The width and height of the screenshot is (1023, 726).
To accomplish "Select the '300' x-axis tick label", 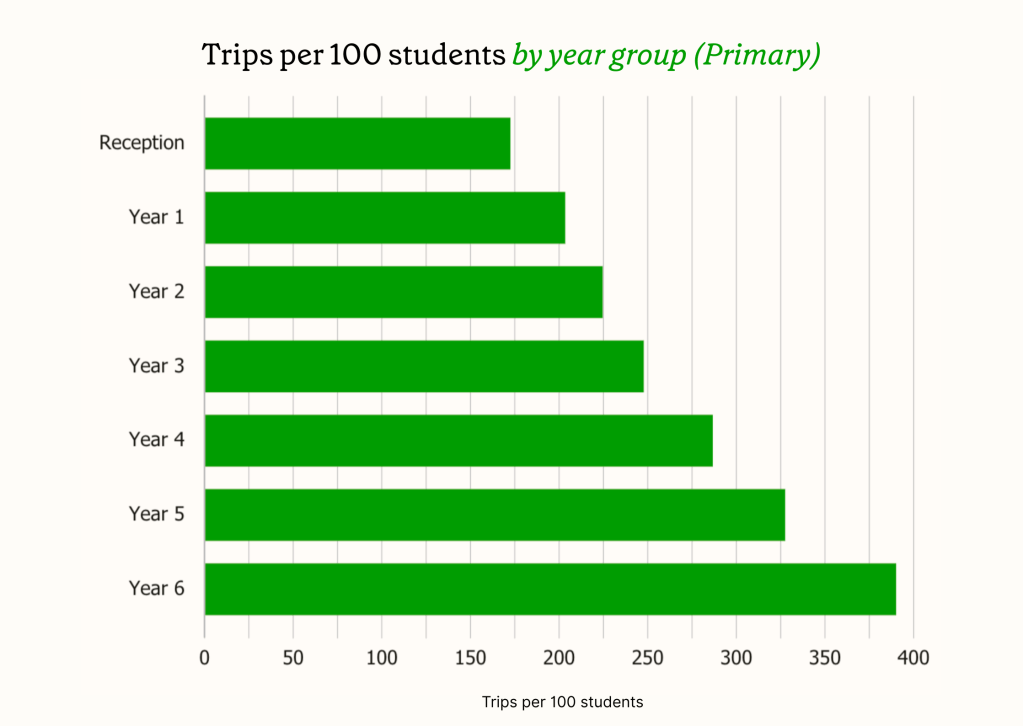I will [736, 658].
